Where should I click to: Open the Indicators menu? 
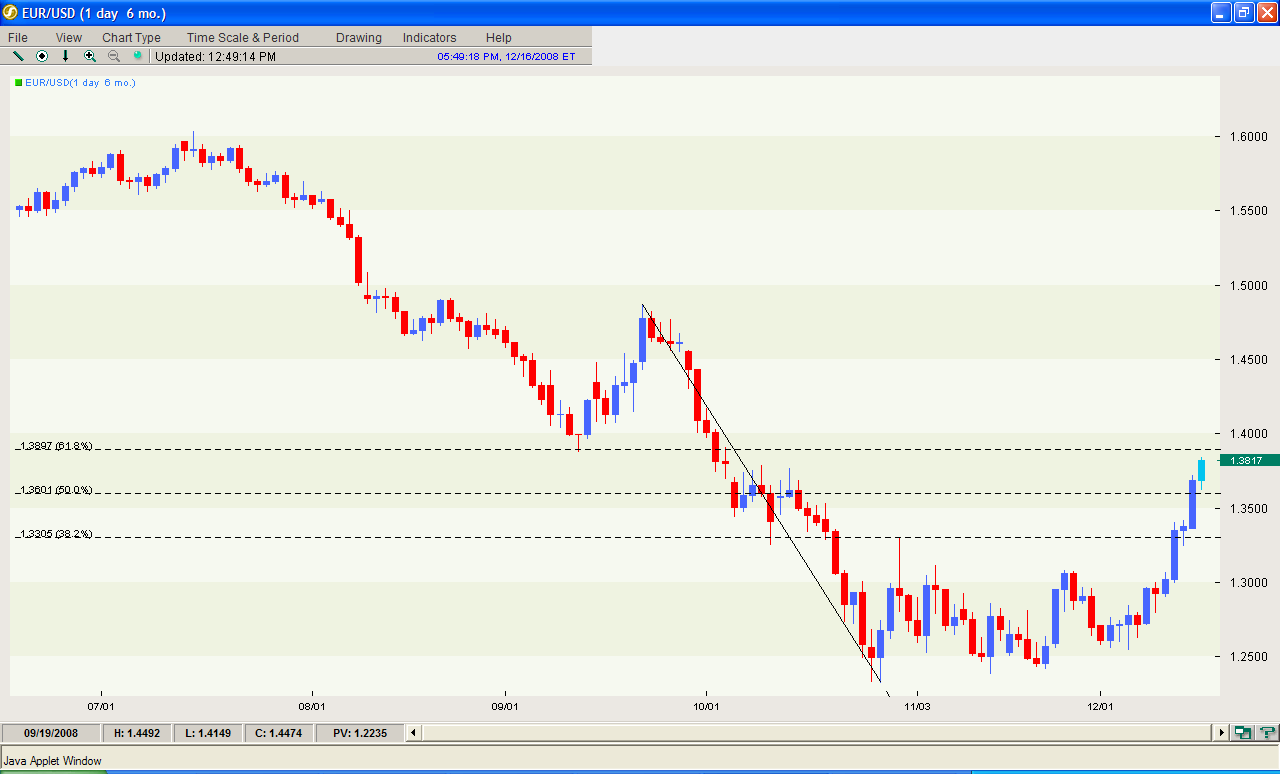[x=430, y=37]
